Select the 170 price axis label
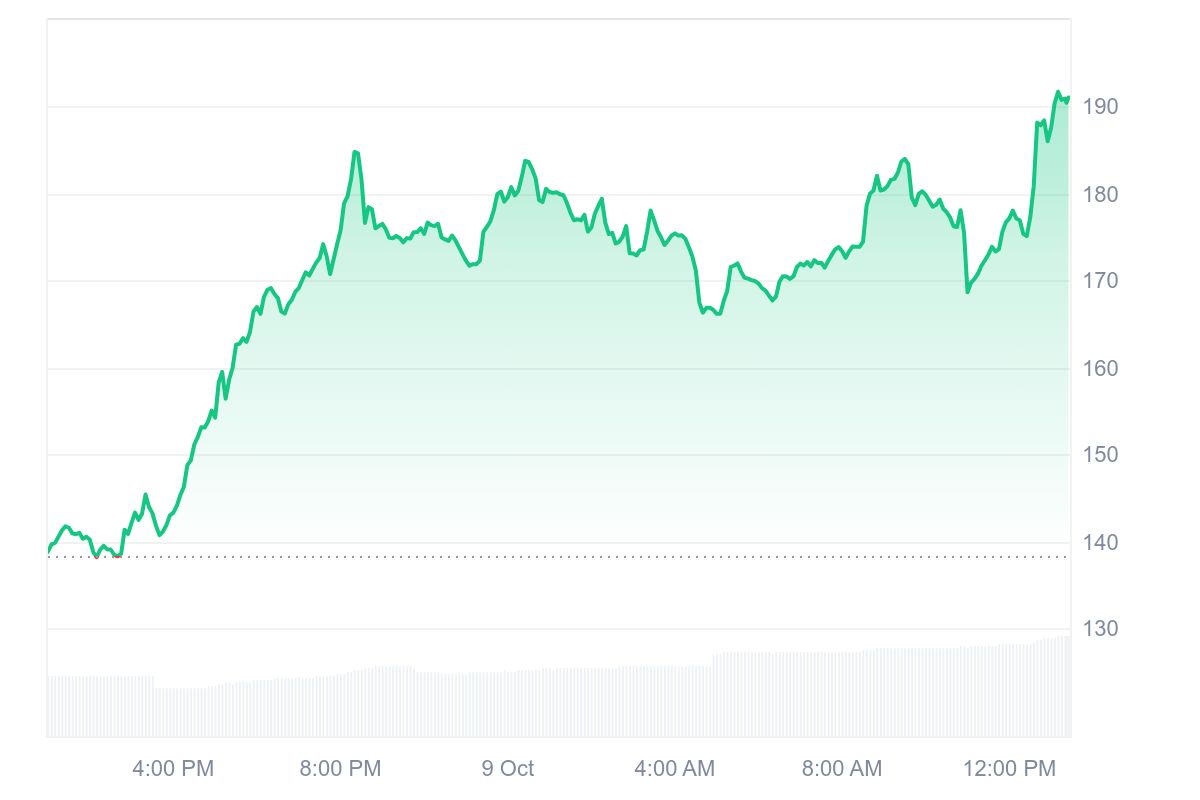 tap(1098, 281)
